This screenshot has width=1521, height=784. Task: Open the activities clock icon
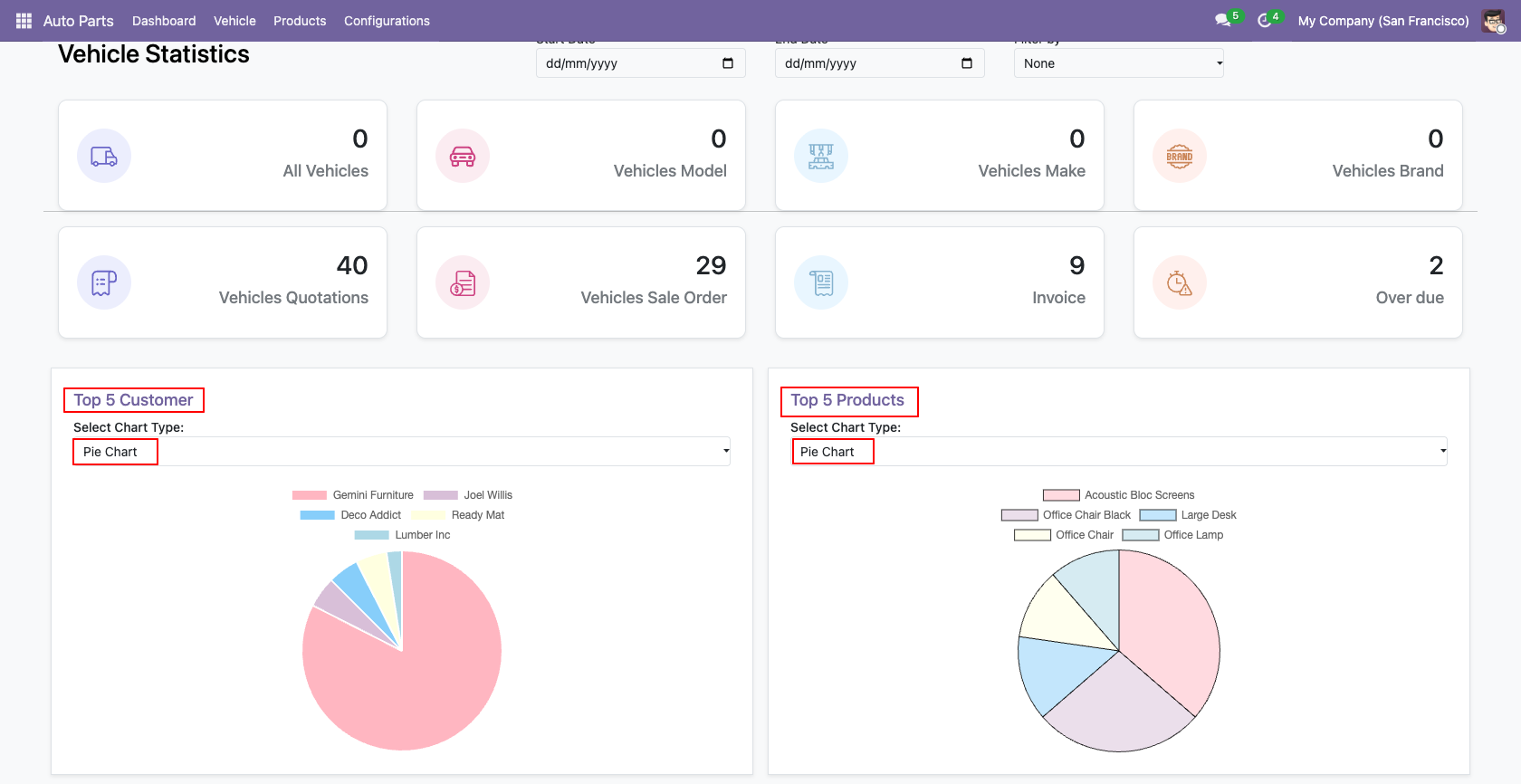pos(1265,21)
